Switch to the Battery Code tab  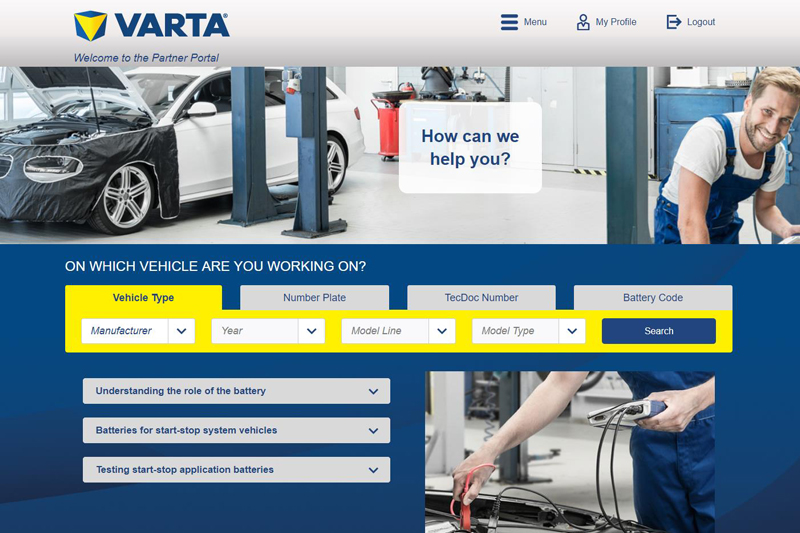tap(653, 297)
